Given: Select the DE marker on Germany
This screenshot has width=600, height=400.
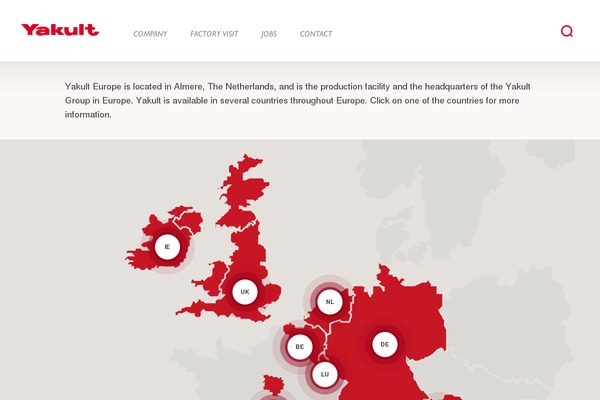Looking at the screenshot, I should pyautogui.click(x=385, y=344).
